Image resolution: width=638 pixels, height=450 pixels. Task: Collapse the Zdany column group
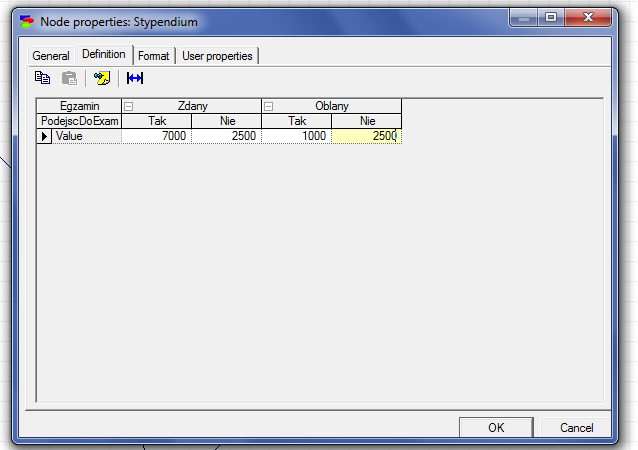[x=129, y=107]
